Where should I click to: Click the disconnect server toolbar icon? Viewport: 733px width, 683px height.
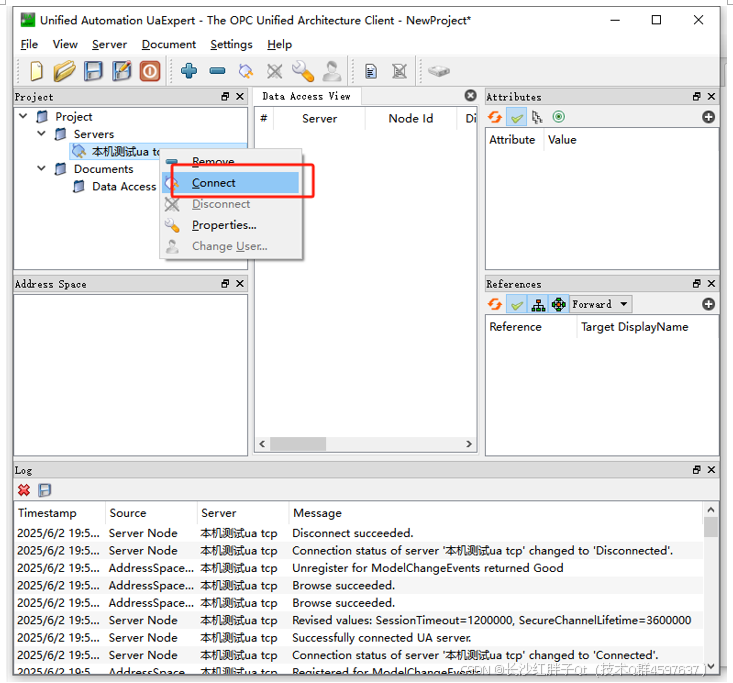[274, 71]
